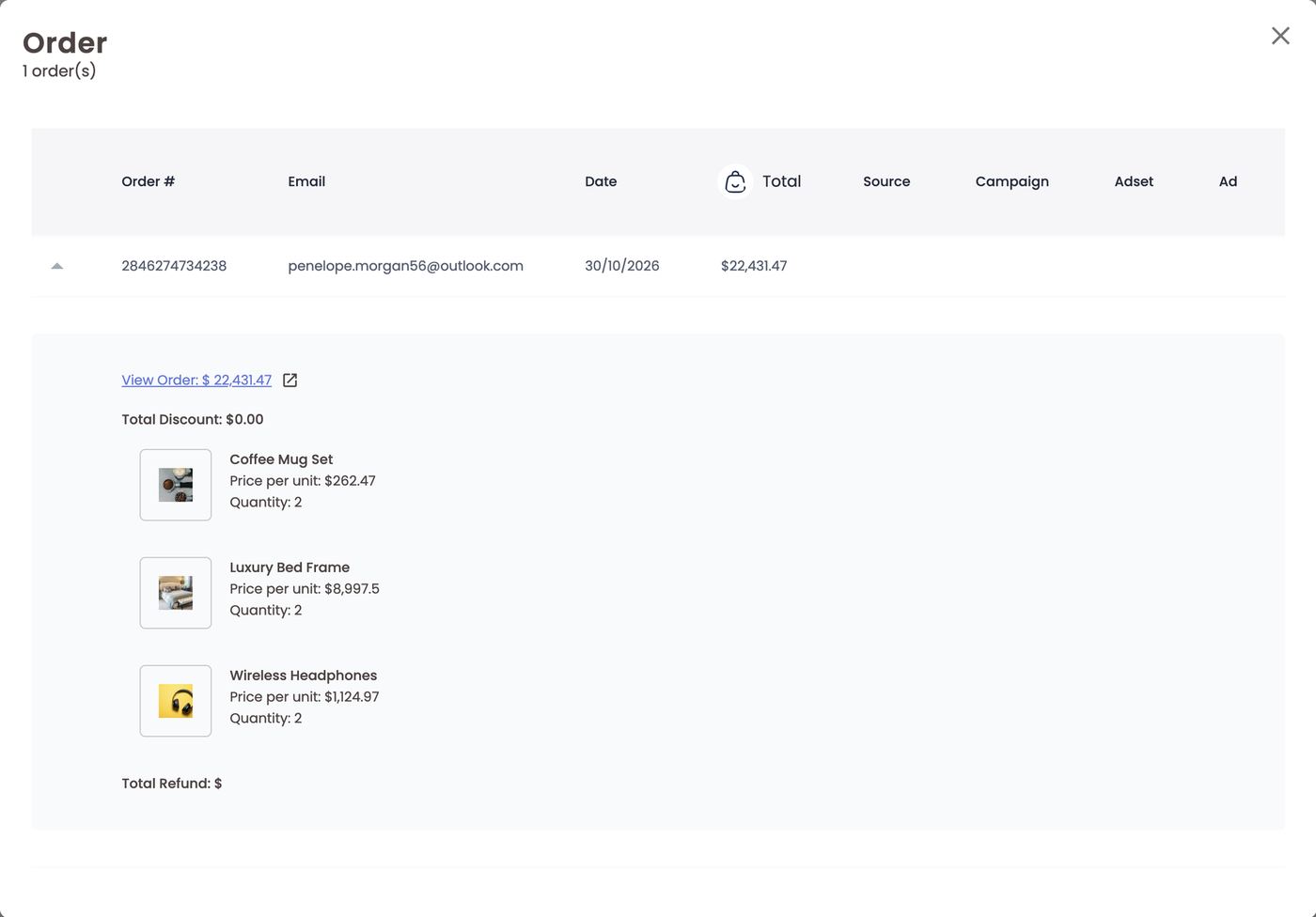Click the Source column header
The width and height of the screenshot is (1316, 917).
click(886, 181)
